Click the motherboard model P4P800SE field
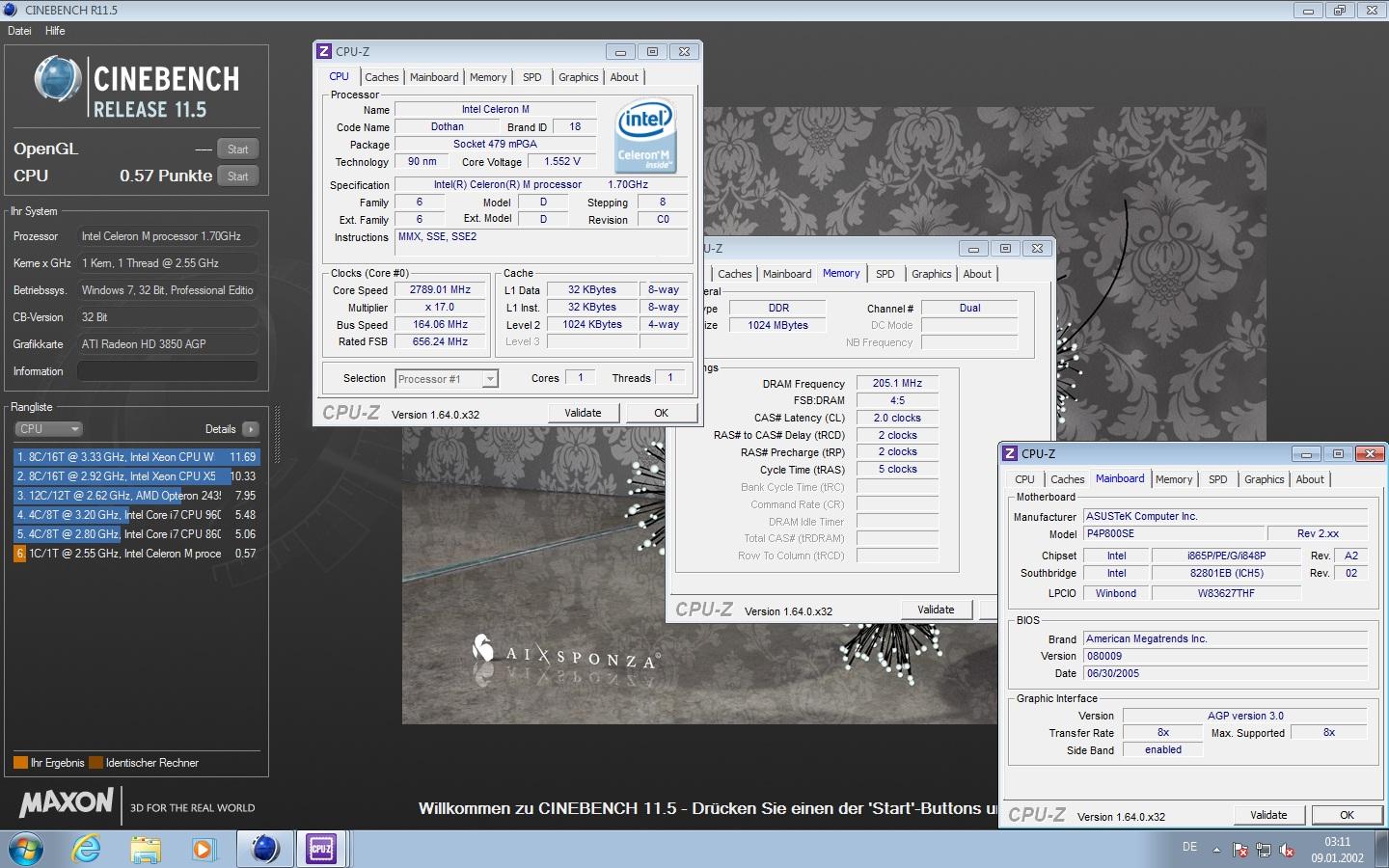Image resolution: width=1389 pixels, height=868 pixels. (1173, 533)
